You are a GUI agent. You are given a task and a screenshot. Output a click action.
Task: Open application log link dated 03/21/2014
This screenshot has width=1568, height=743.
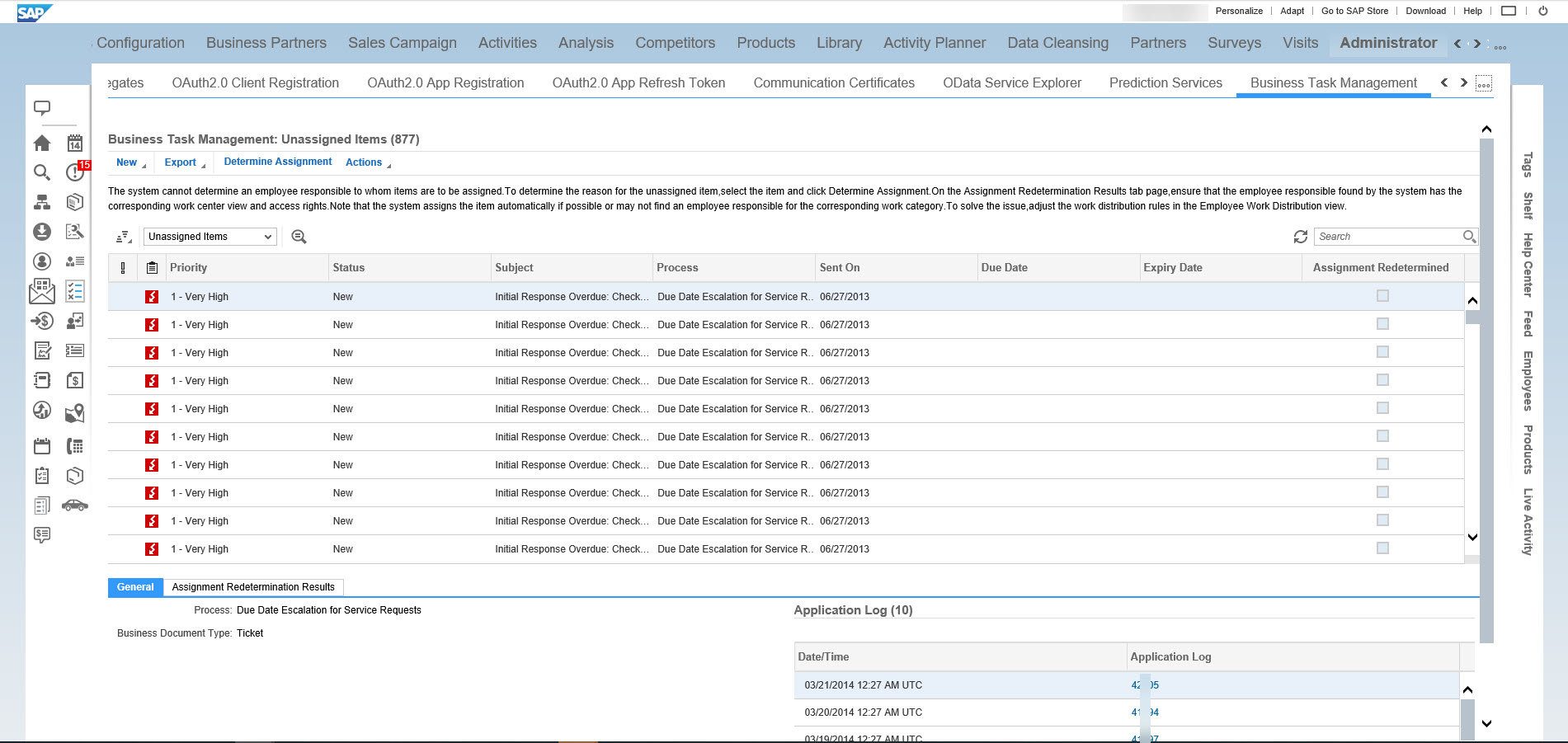pos(1145,685)
